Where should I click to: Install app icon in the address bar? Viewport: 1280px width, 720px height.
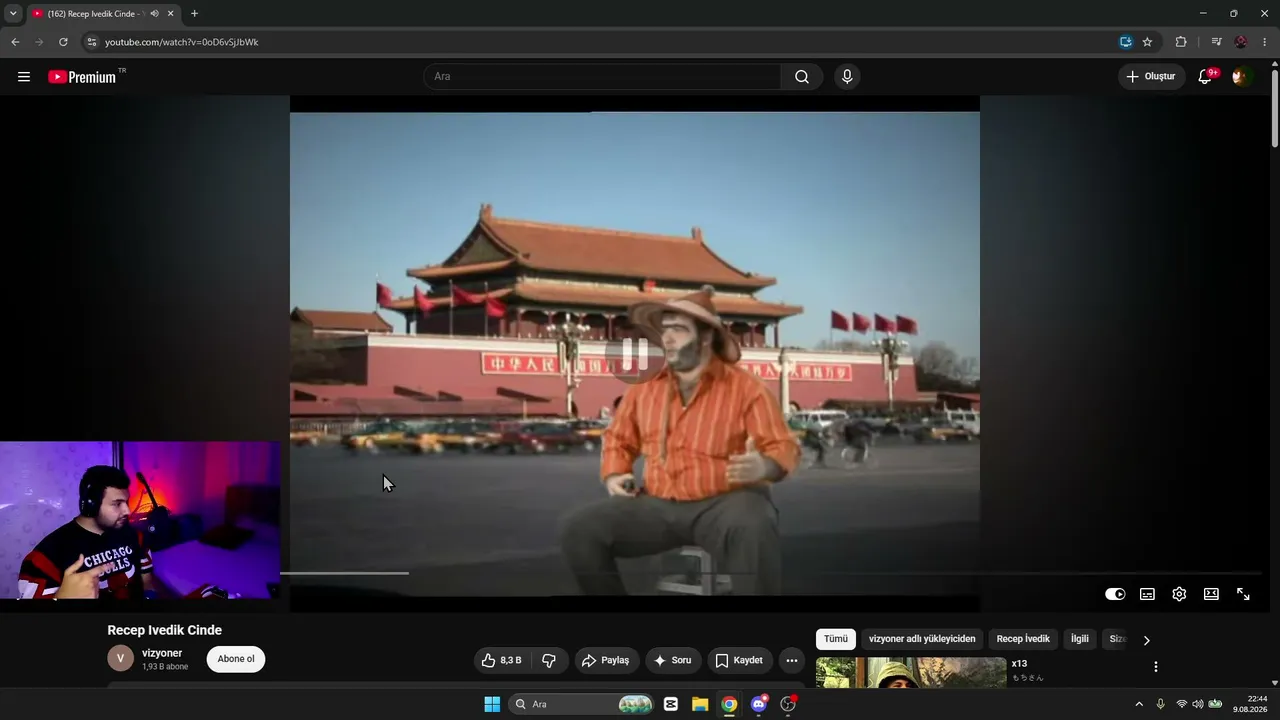coord(1125,42)
